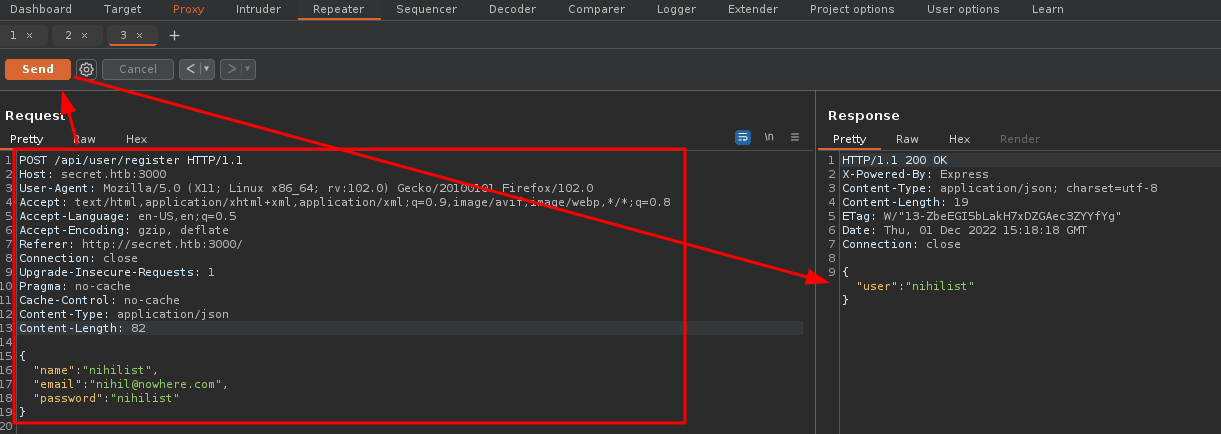Toggle line wrap in request editor
This screenshot has height=434, width=1221.
(743, 137)
